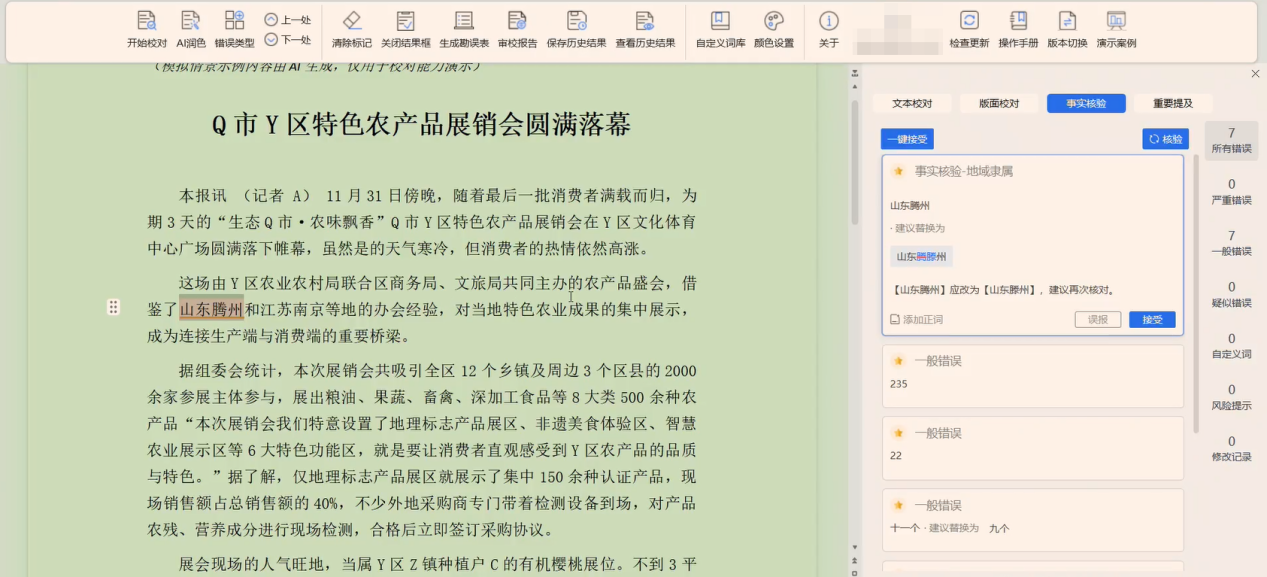Viewport: 1267px width, 577px height.
Task: Launch the 演示案例 demo cases
Action: tap(1116, 27)
